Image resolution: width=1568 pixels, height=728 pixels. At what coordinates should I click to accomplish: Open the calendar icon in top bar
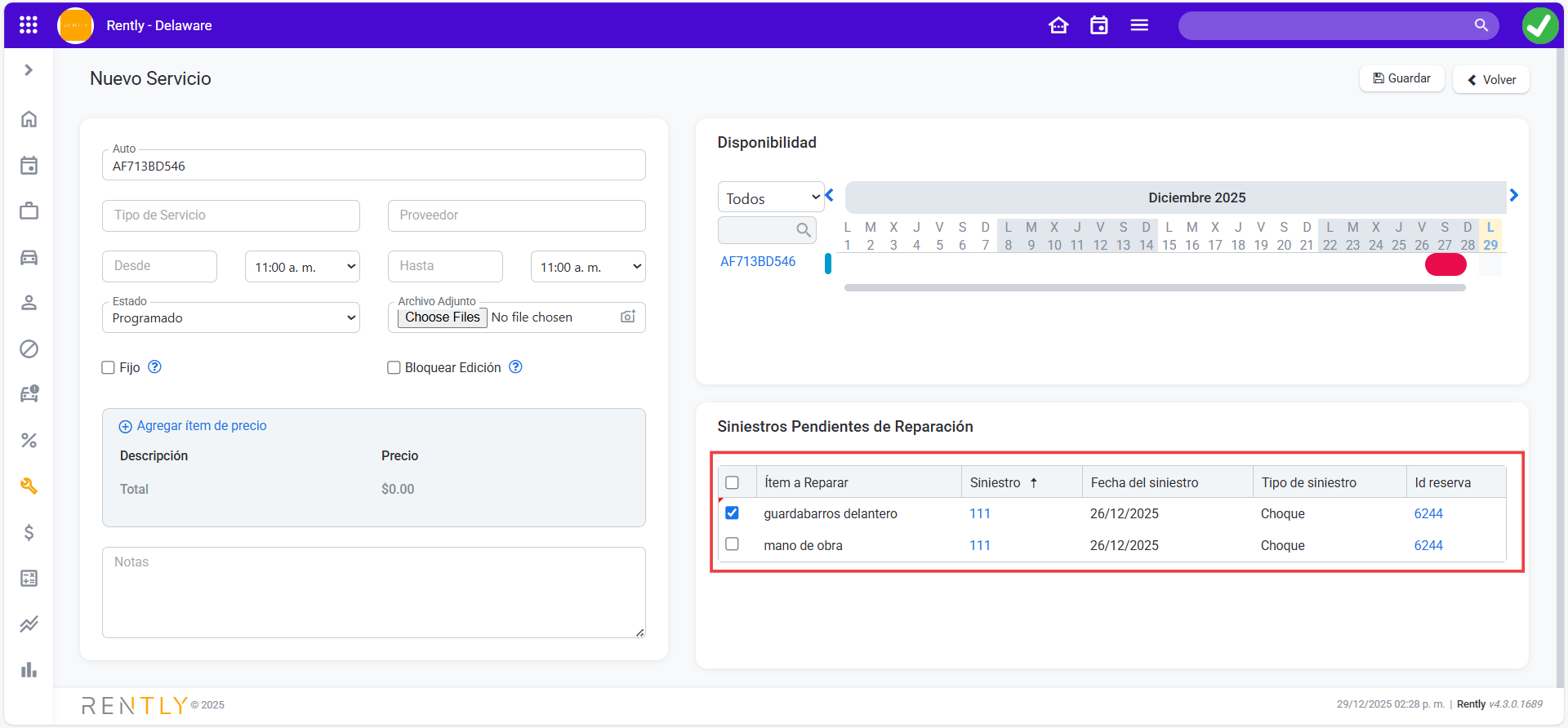[x=1099, y=25]
